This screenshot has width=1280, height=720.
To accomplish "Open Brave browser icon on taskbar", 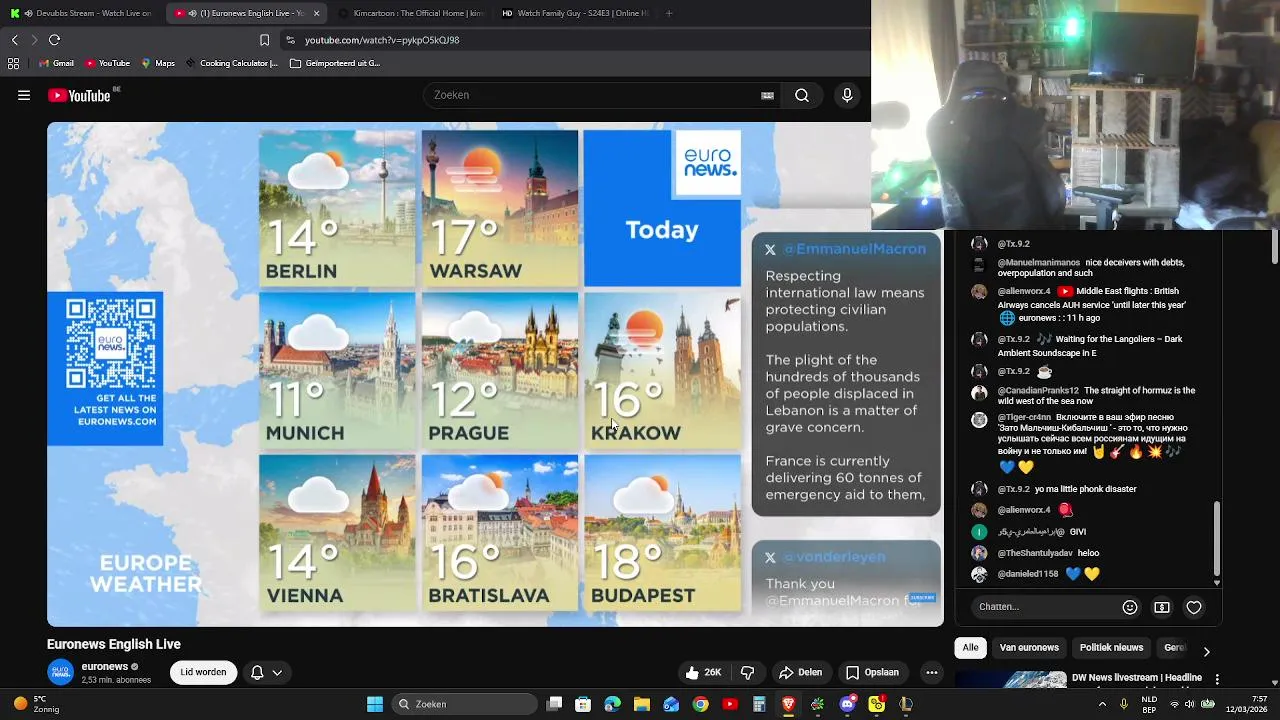I will click(788, 704).
